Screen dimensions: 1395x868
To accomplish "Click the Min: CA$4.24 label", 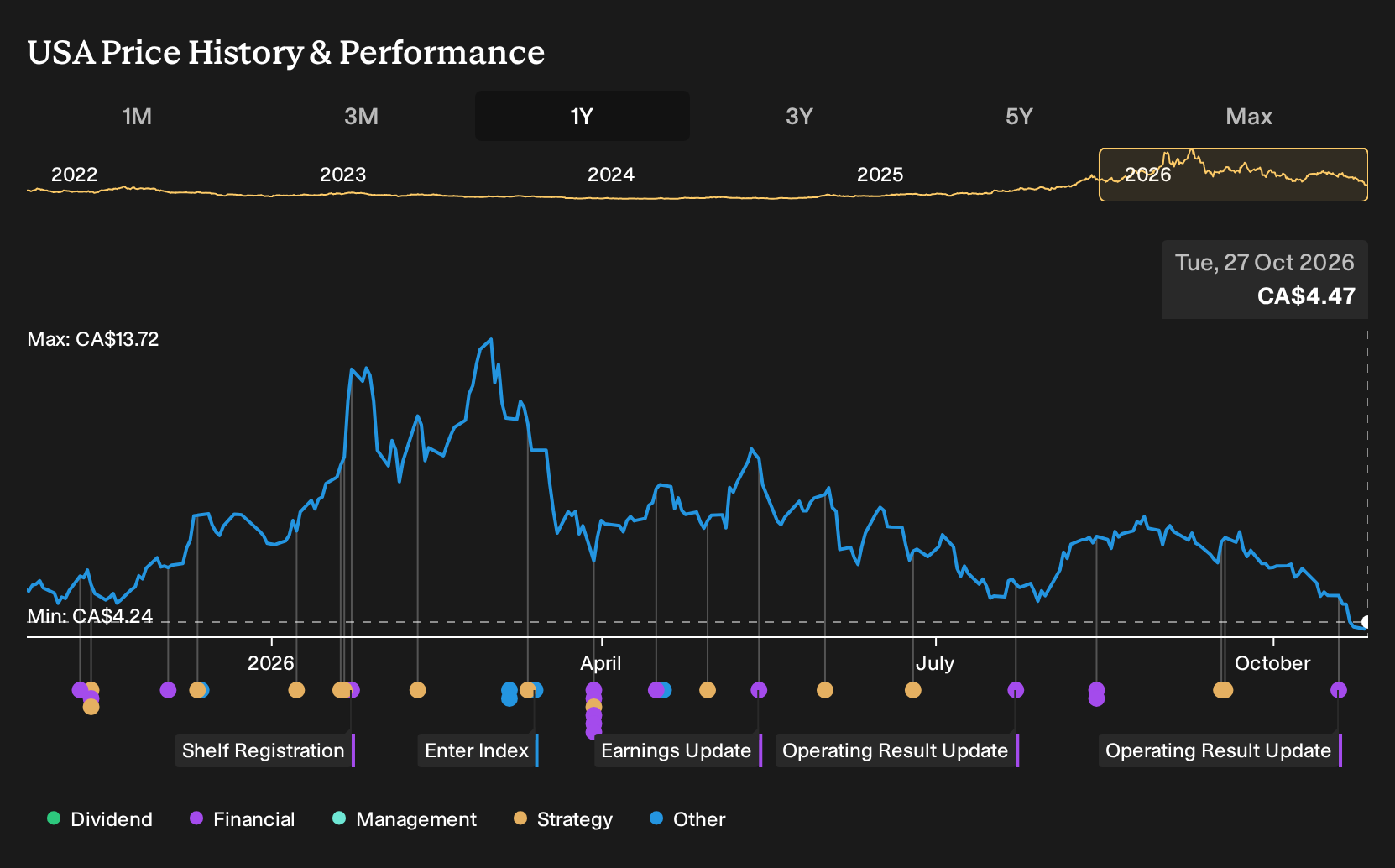I will pos(90,616).
